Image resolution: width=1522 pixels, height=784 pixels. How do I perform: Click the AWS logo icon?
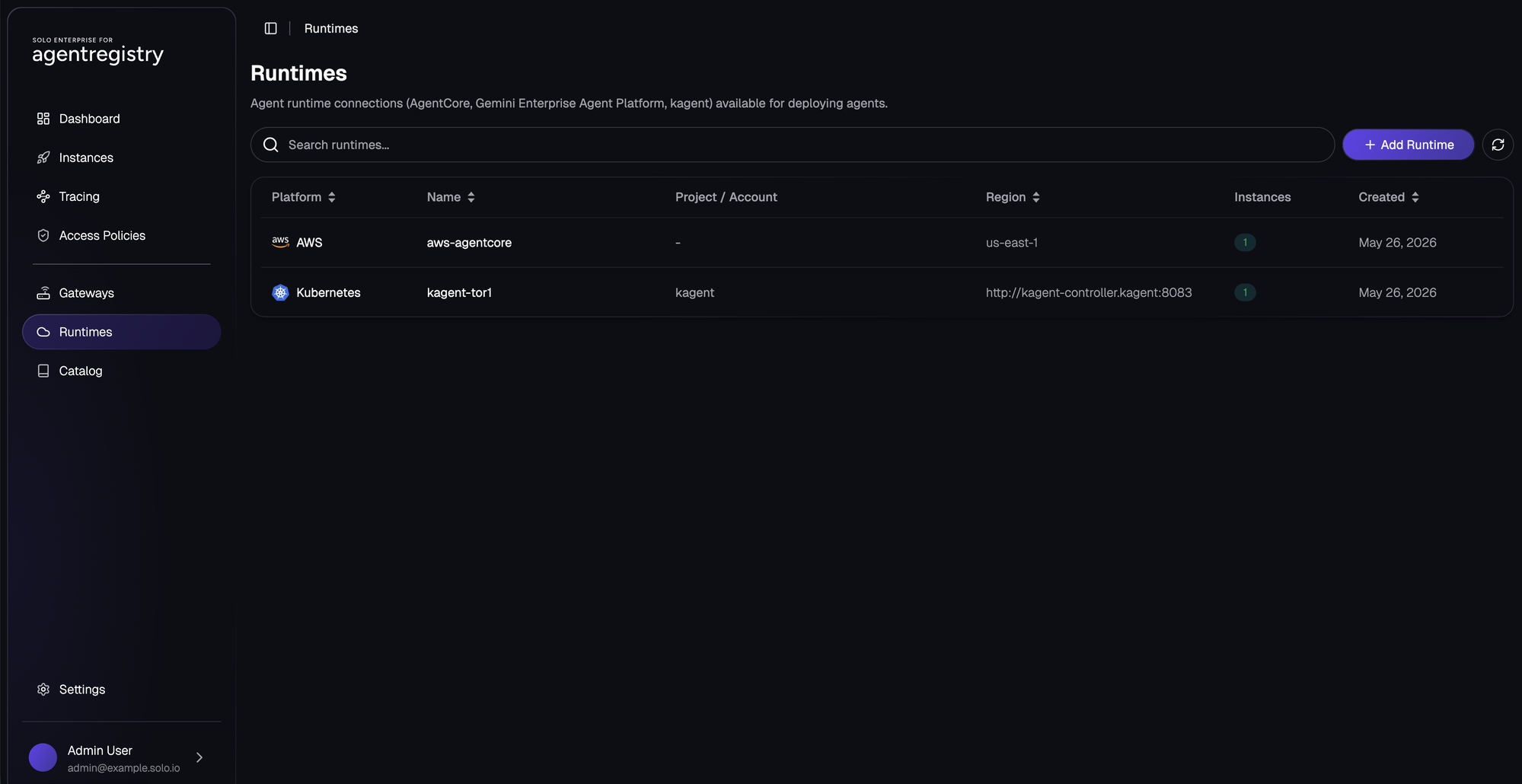pyautogui.click(x=280, y=242)
